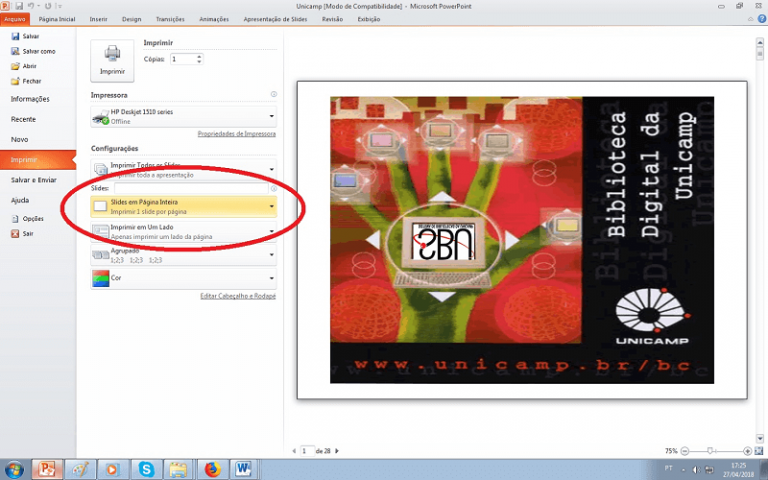Click the large Imprimir printer button

[112, 60]
